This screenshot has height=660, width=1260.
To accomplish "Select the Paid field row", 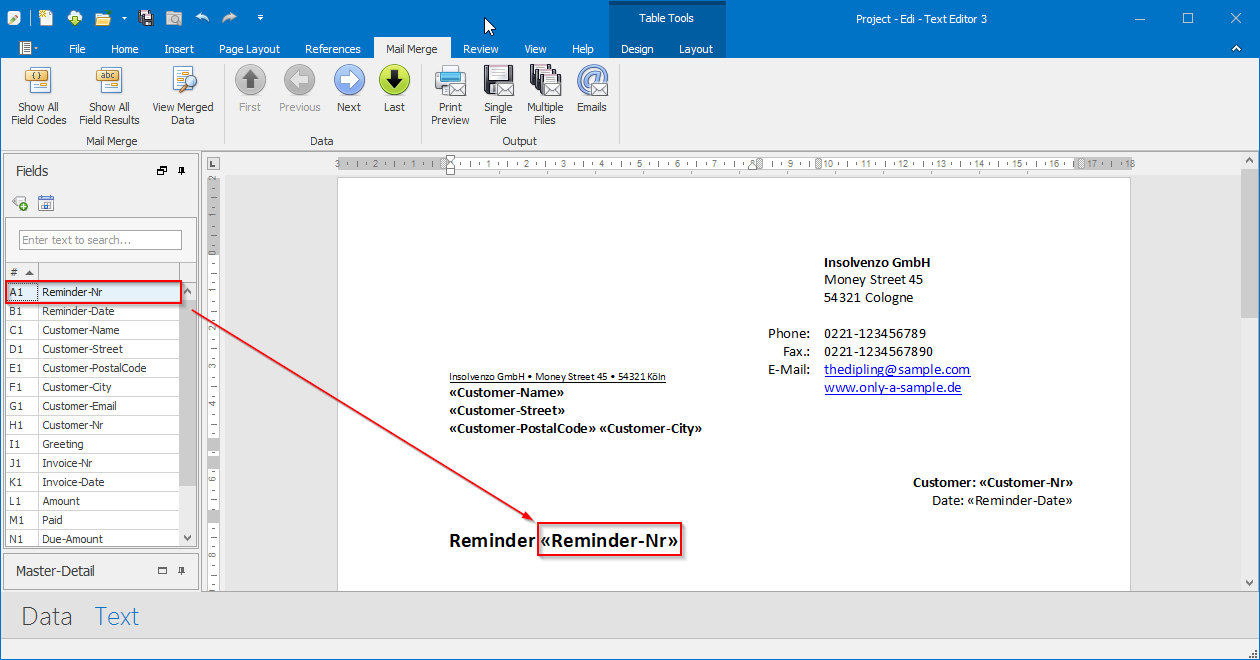I will 92,520.
